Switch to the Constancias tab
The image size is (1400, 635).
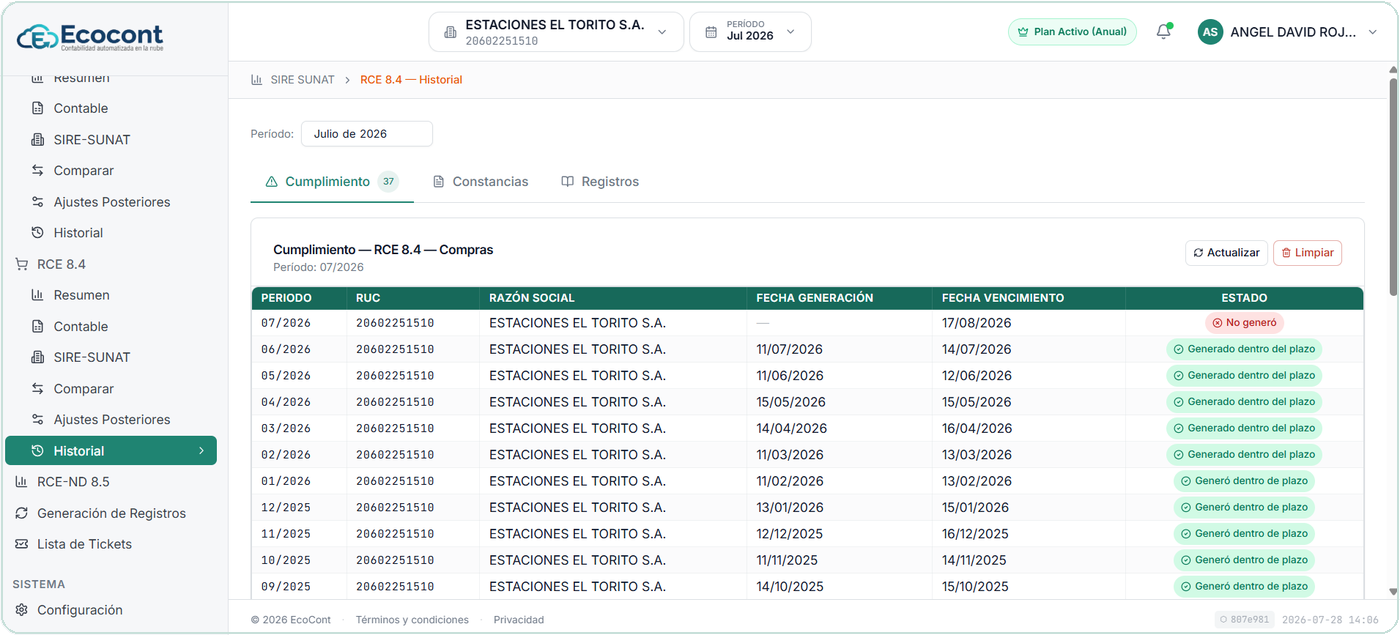480,182
